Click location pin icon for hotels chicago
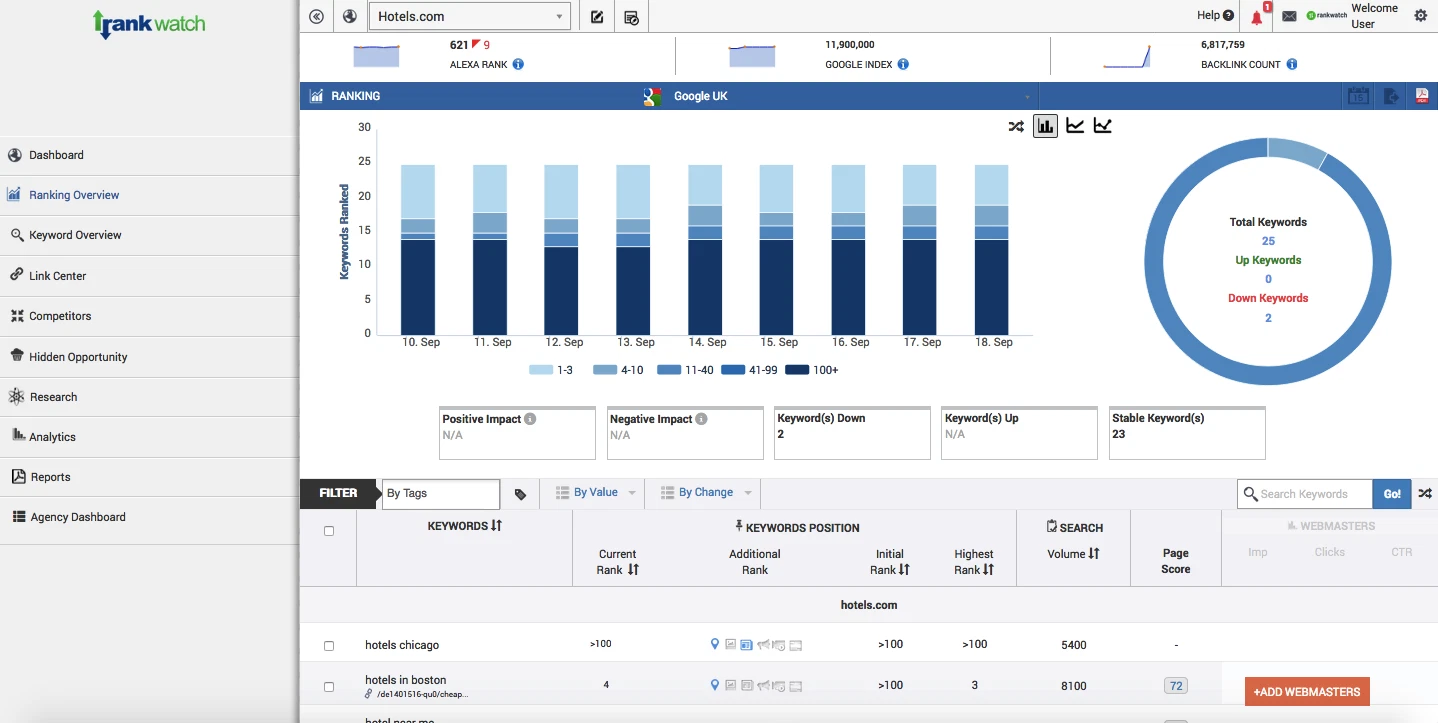The image size is (1438, 723). (714, 644)
